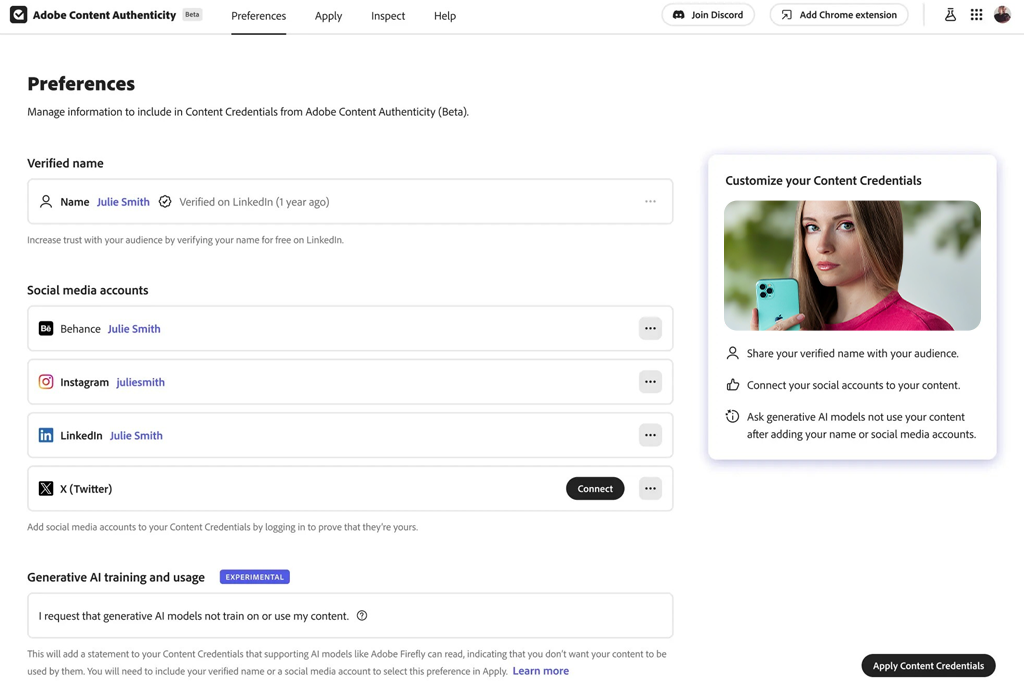The width and height of the screenshot is (1024, 683).
Task: Open the Learn more link
Action: tap(541, 671)
